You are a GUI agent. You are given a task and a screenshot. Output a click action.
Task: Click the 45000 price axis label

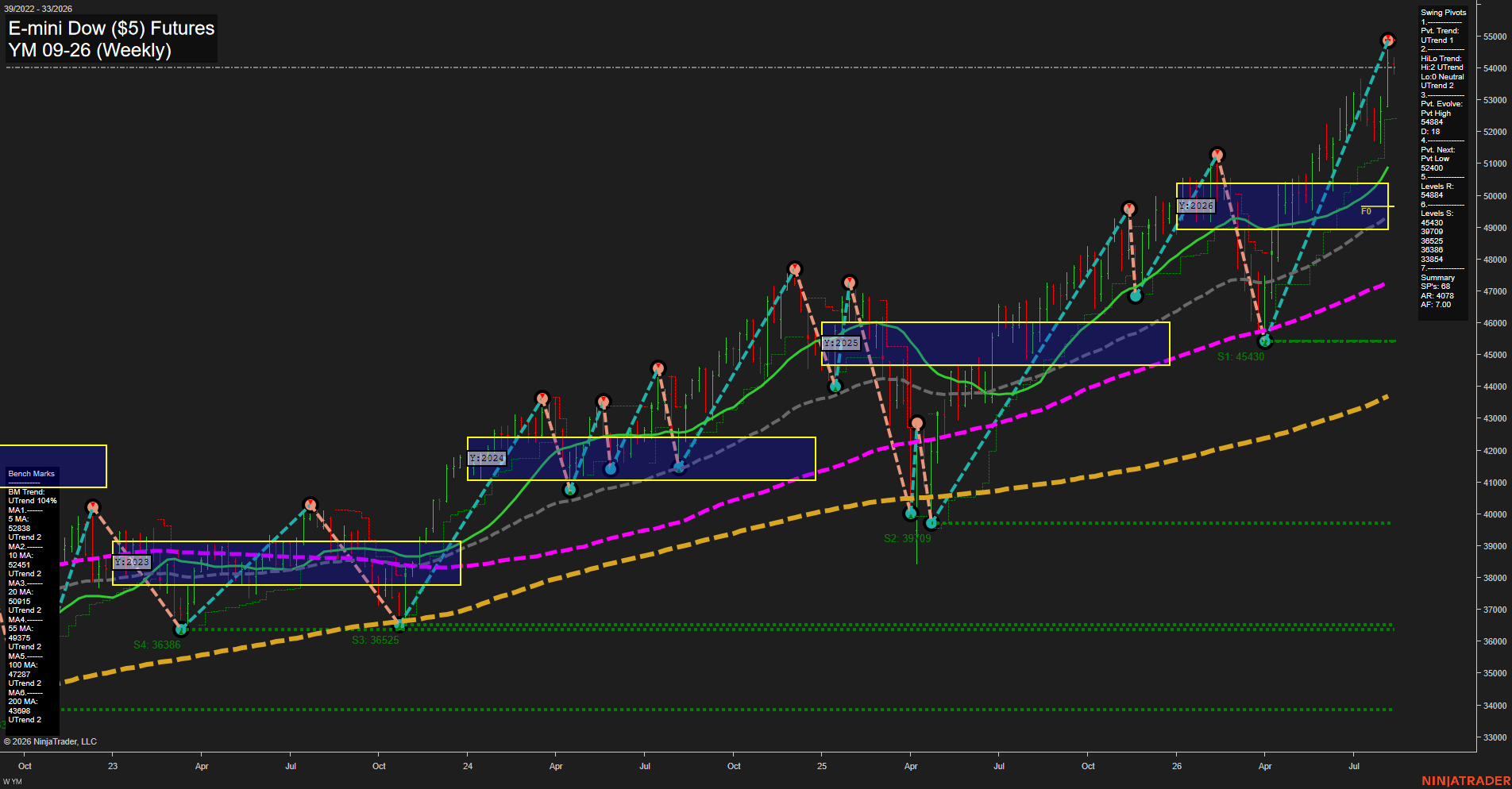(1495, 355)
